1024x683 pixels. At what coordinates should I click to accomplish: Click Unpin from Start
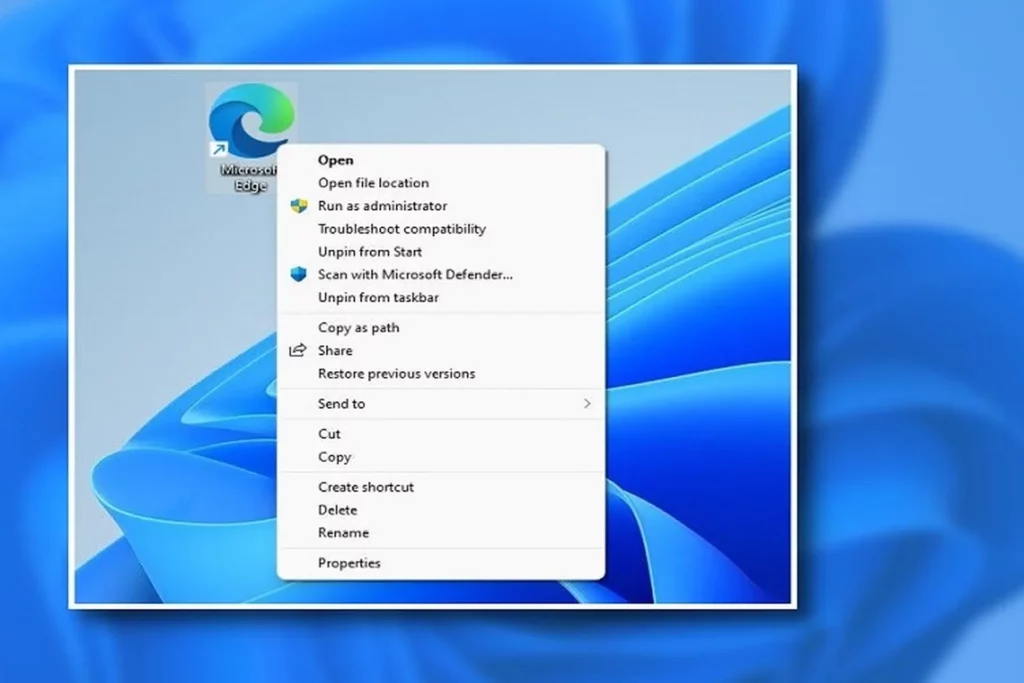click(441, 251)
